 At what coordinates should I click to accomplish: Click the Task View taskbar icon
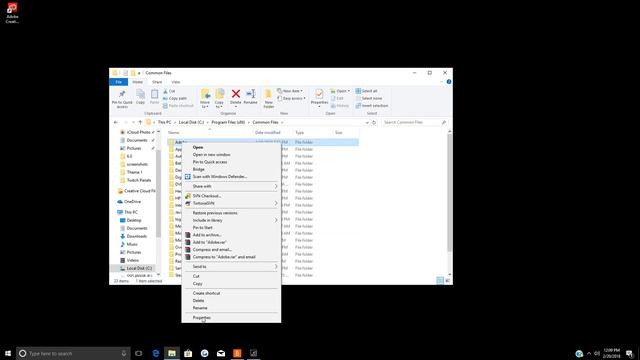(x=139, y=353)
